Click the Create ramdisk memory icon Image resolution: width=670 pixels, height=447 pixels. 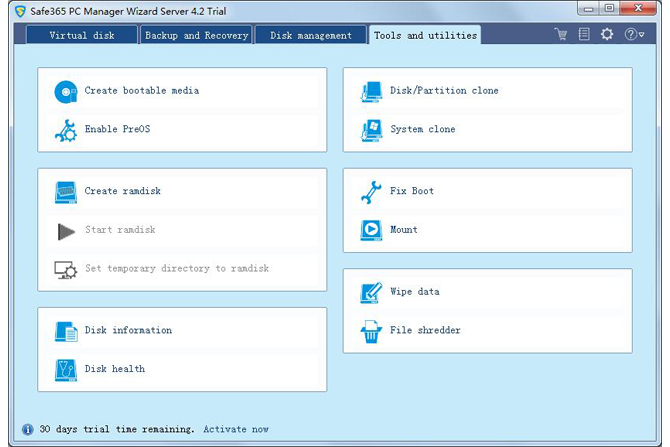(66, 191)
